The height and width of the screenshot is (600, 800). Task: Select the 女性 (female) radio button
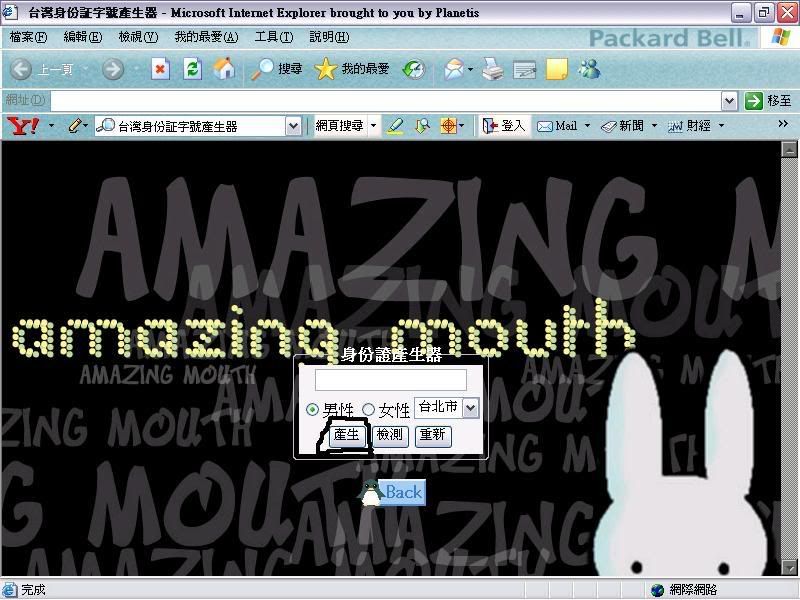368,410
